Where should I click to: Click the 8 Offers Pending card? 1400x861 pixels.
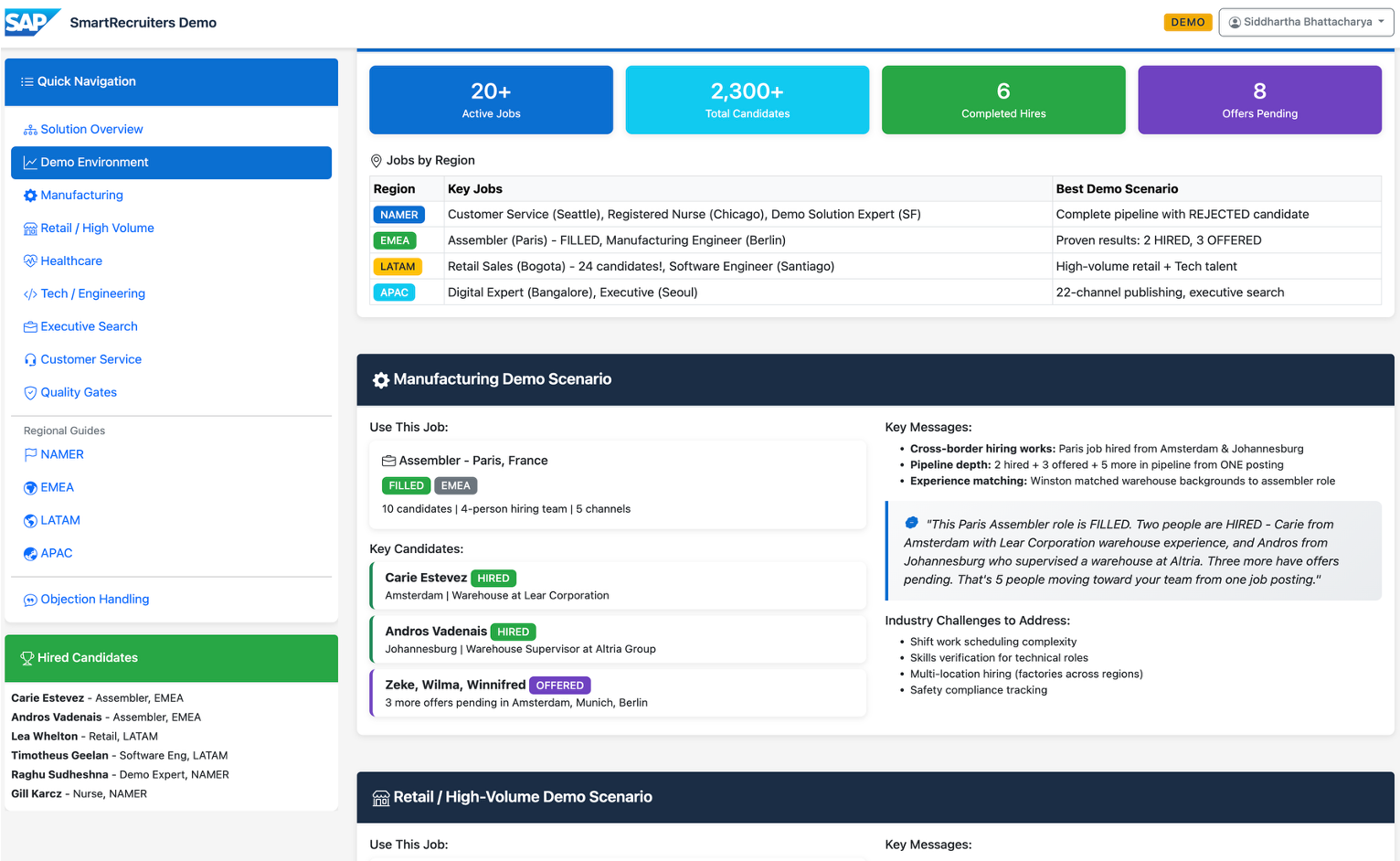[1260, 100]
